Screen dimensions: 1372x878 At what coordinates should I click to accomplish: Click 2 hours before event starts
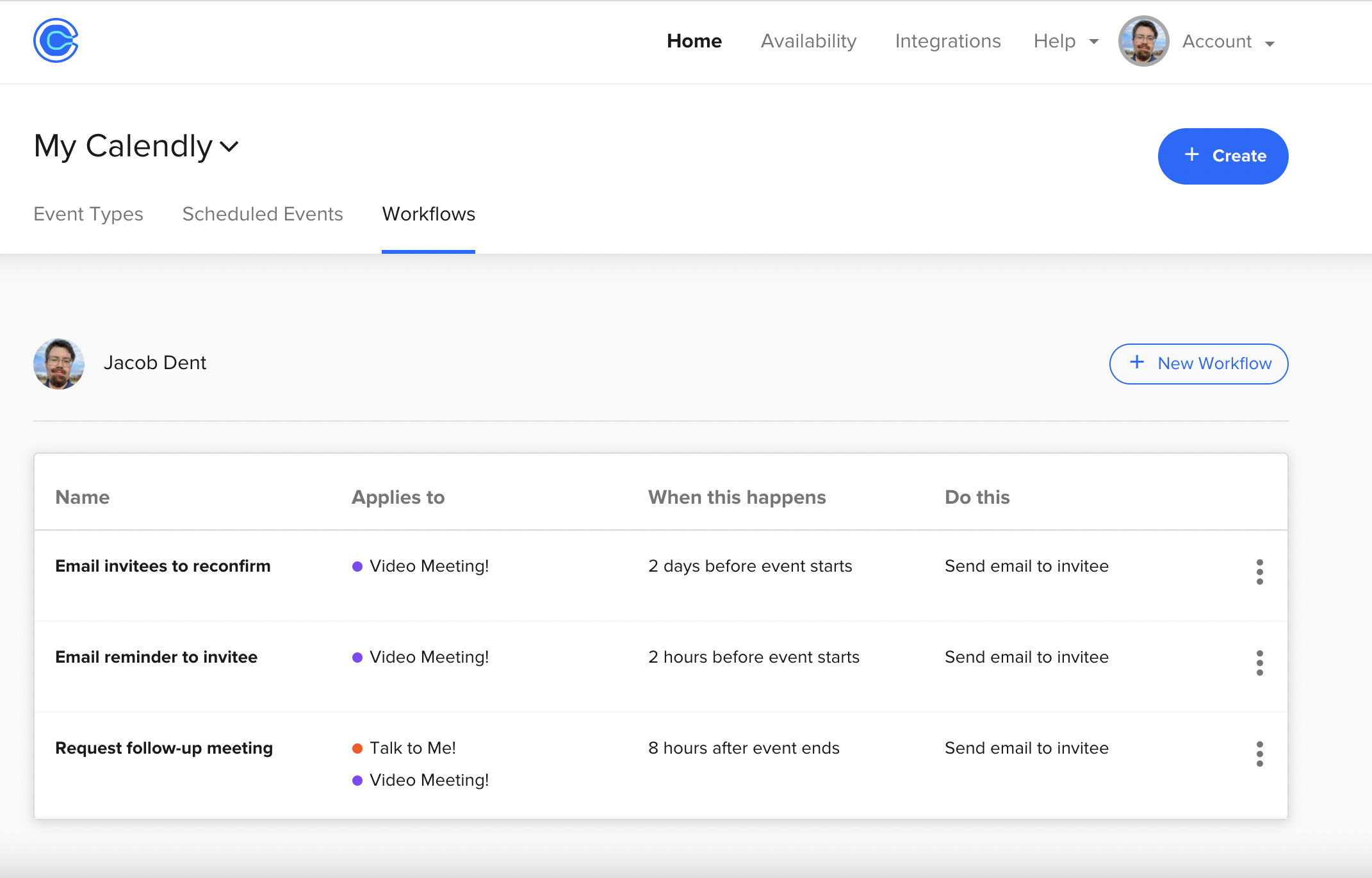point(753,657)
